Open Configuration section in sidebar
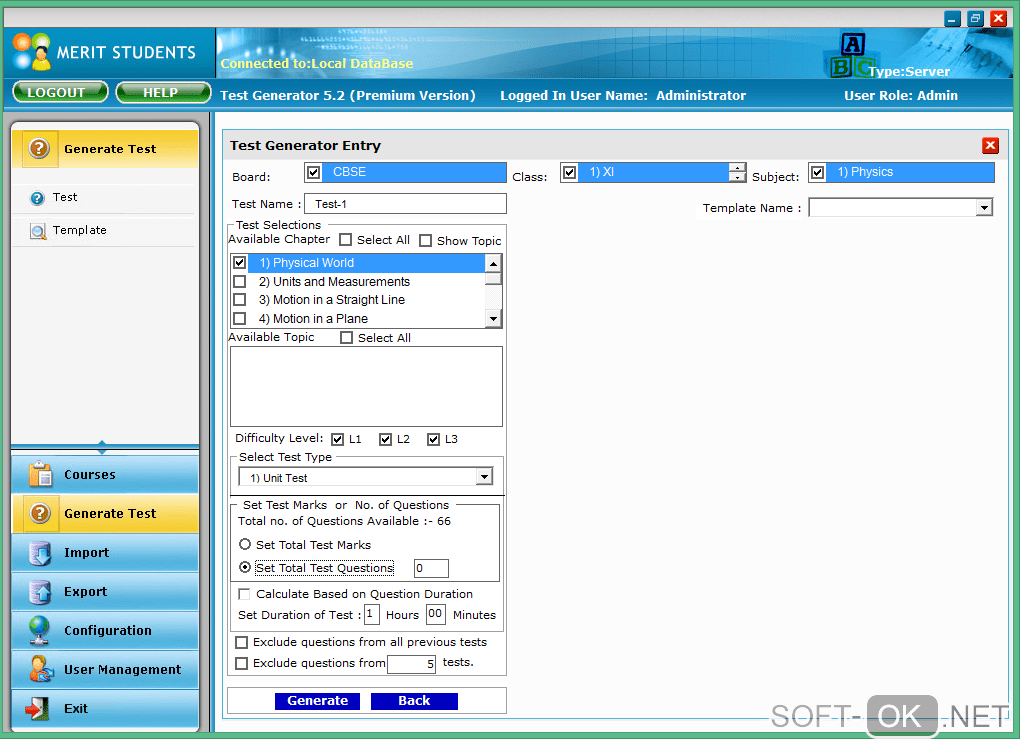1020x741 pixels. tap(105, 630)
